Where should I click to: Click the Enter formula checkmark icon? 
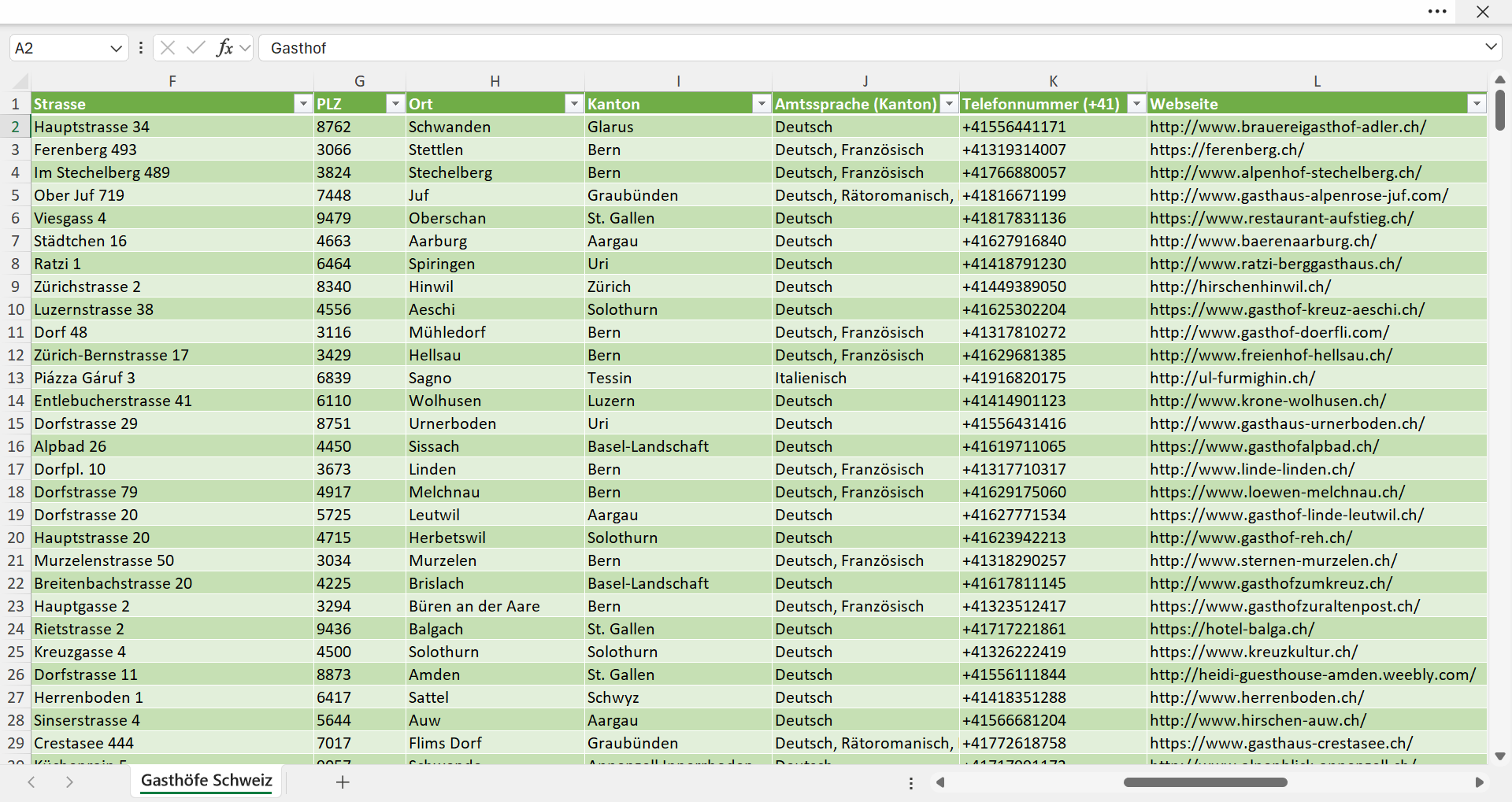pyautogui.click(x=195, y=48)
